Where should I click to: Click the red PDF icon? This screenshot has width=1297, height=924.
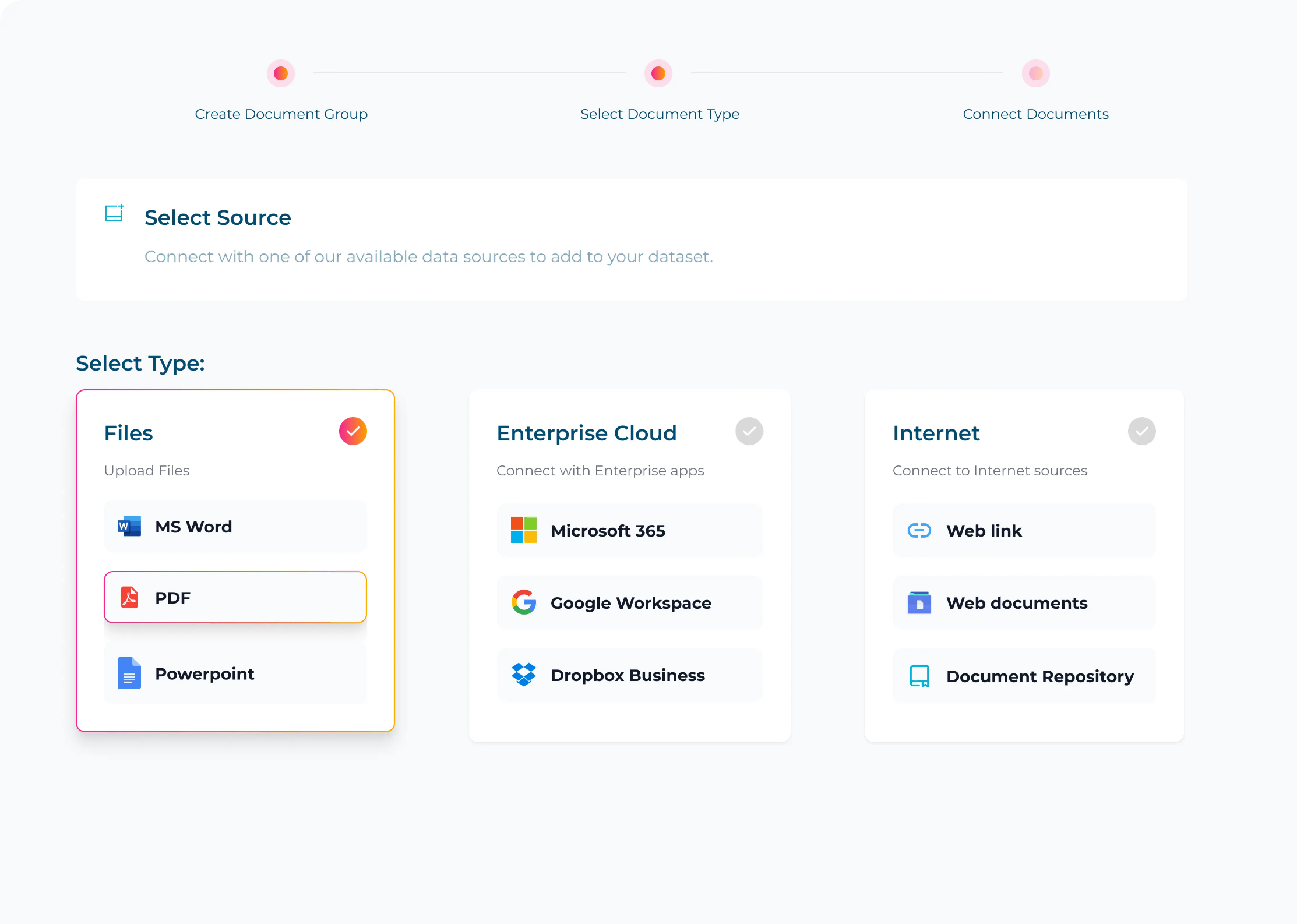(x=130, y=597)
